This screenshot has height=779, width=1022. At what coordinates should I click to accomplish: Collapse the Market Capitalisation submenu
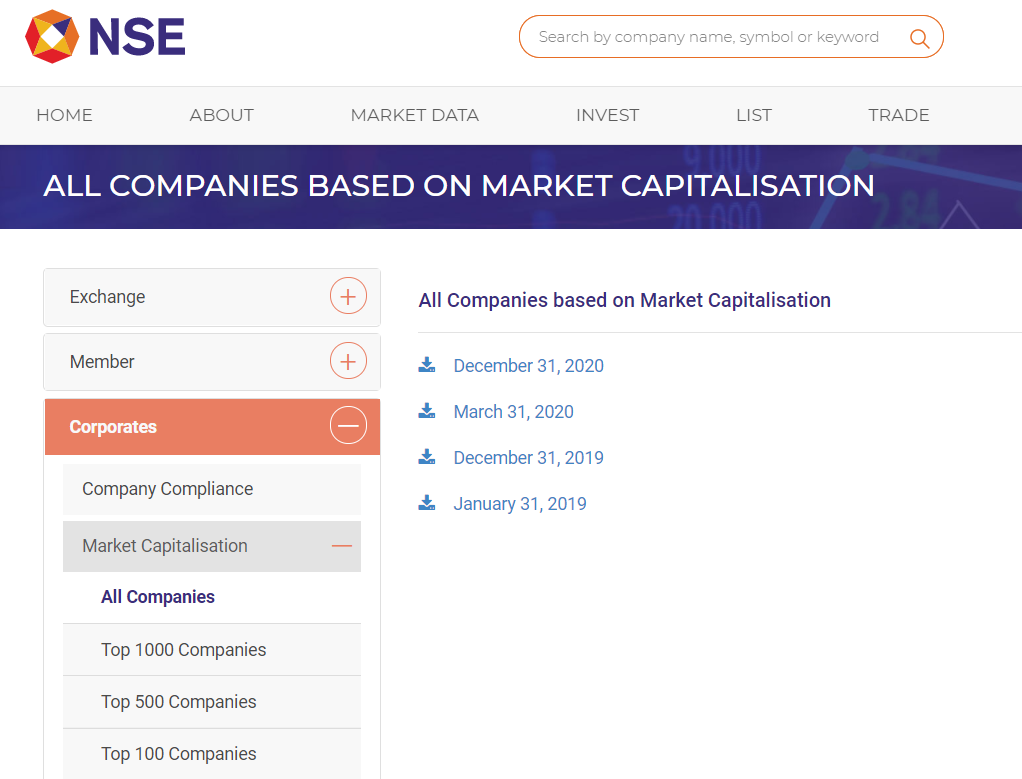pos(342,546)
